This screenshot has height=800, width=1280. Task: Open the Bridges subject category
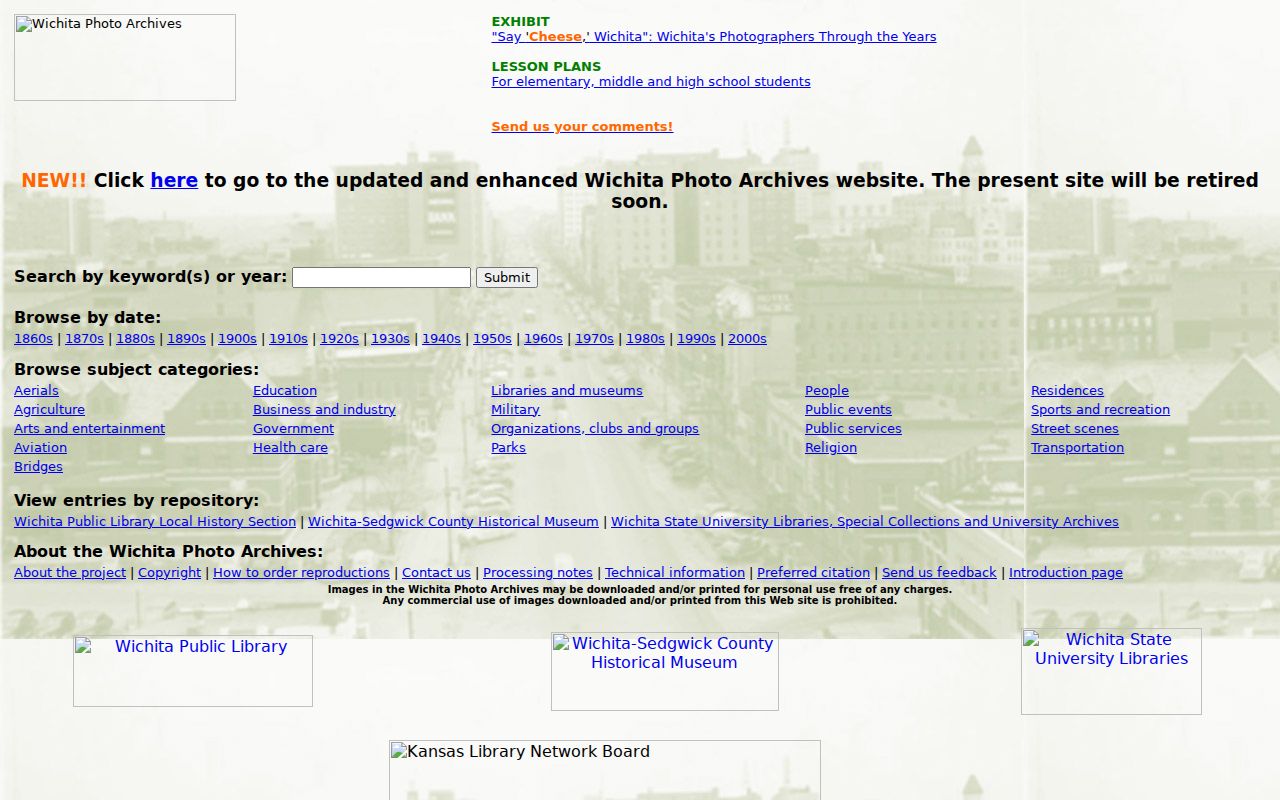tap(38, 467)
